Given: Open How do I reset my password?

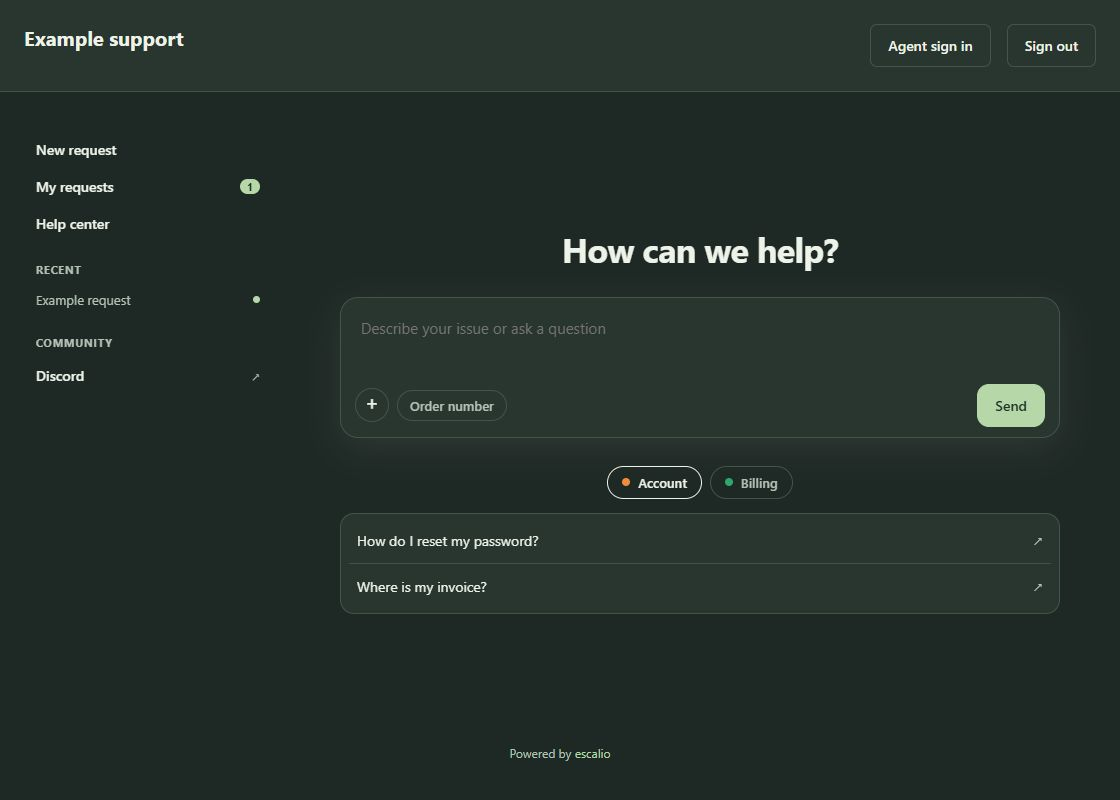Looking at the screenshot, I should coord(699,541).
